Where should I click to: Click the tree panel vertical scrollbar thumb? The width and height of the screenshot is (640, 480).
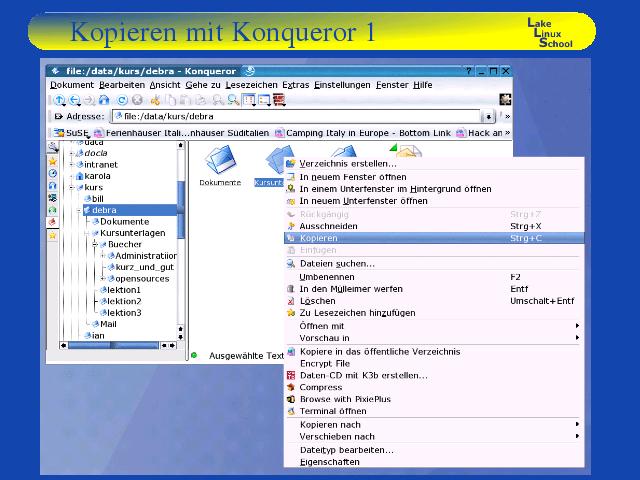pos(181,210)
